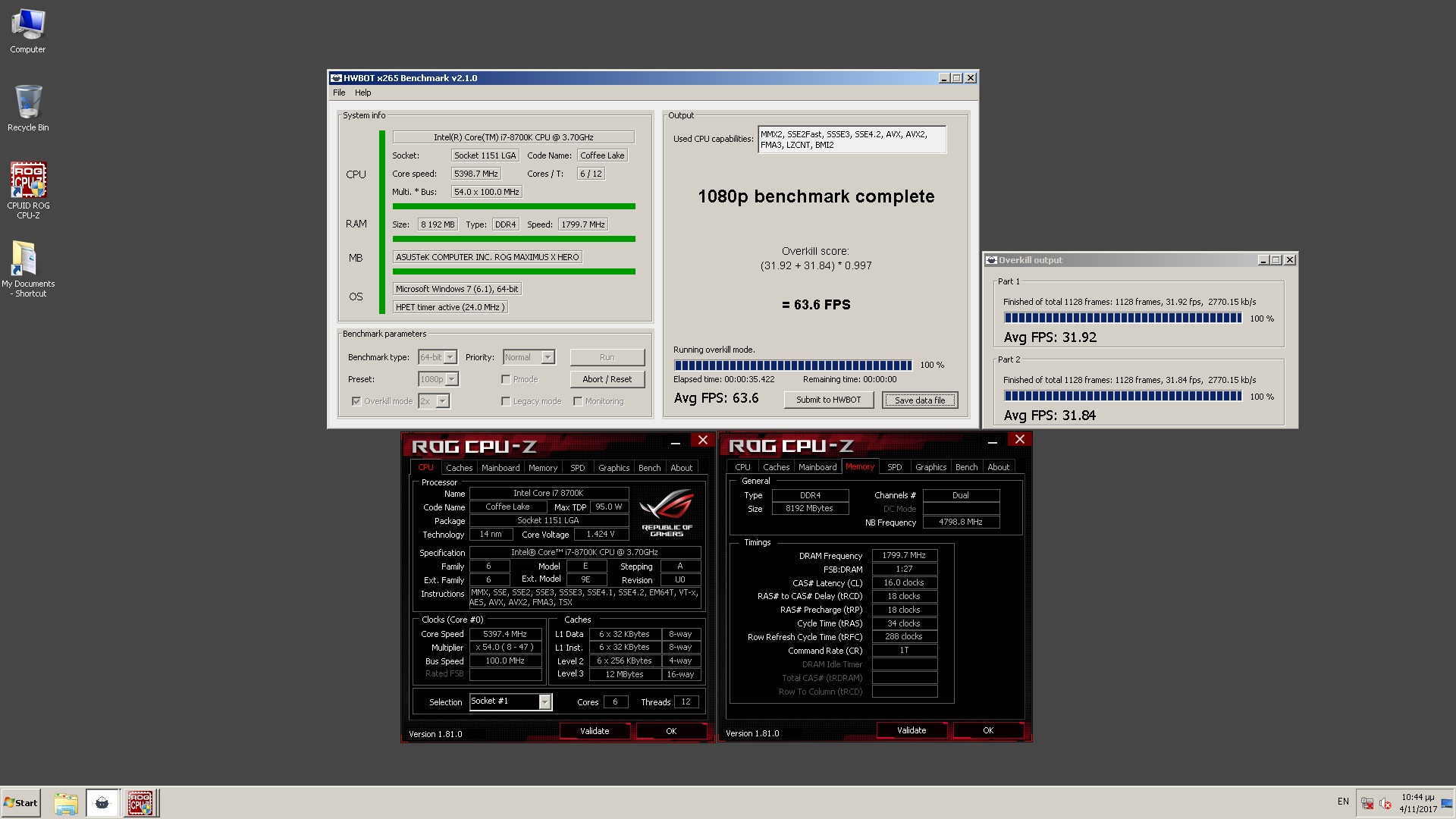1456x819 pixels.
Task: Open the Recycle Bin desktop icon
Action: (x=28, y=108)
